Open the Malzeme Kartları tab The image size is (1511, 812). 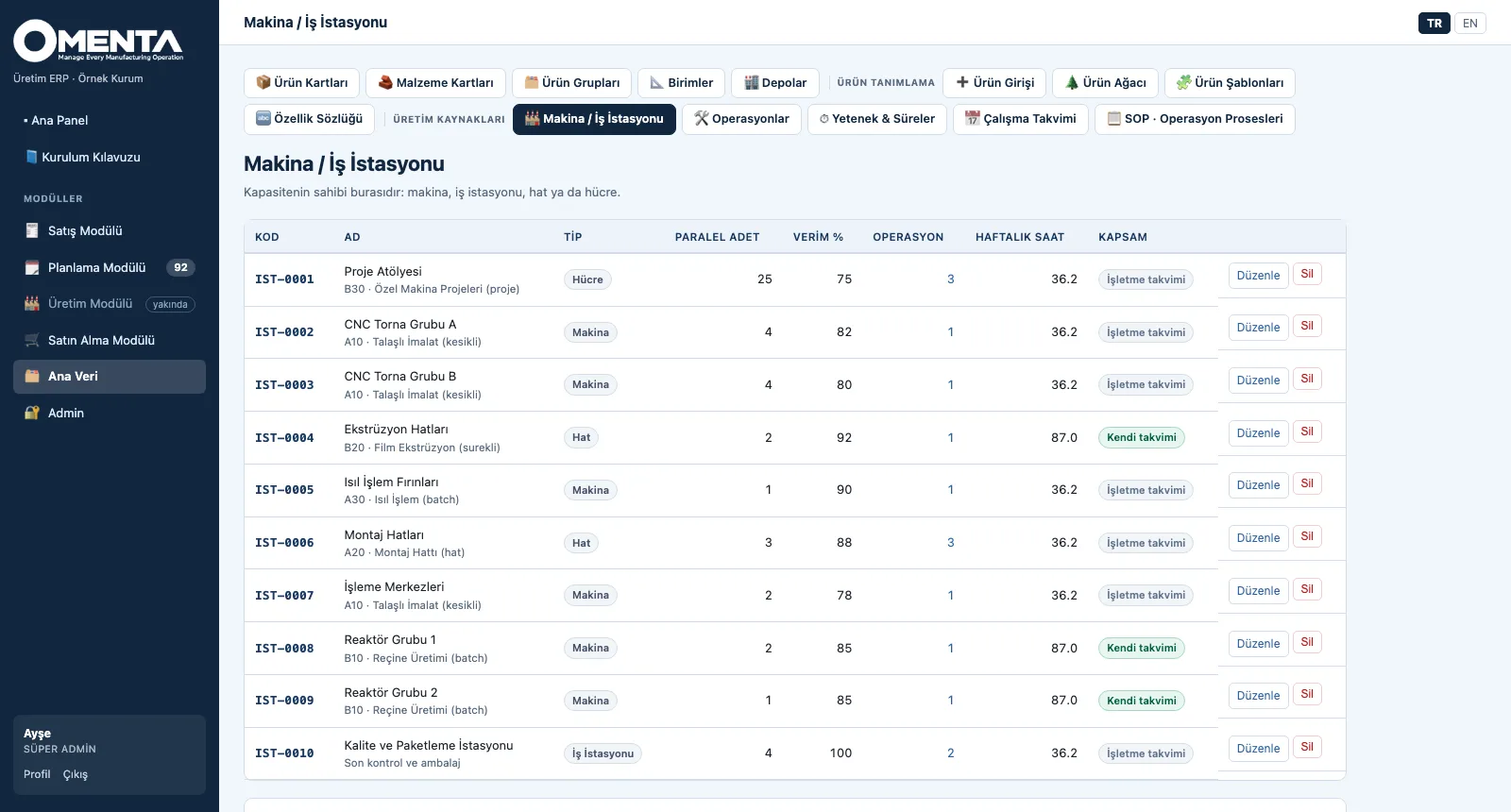[435, 83]
